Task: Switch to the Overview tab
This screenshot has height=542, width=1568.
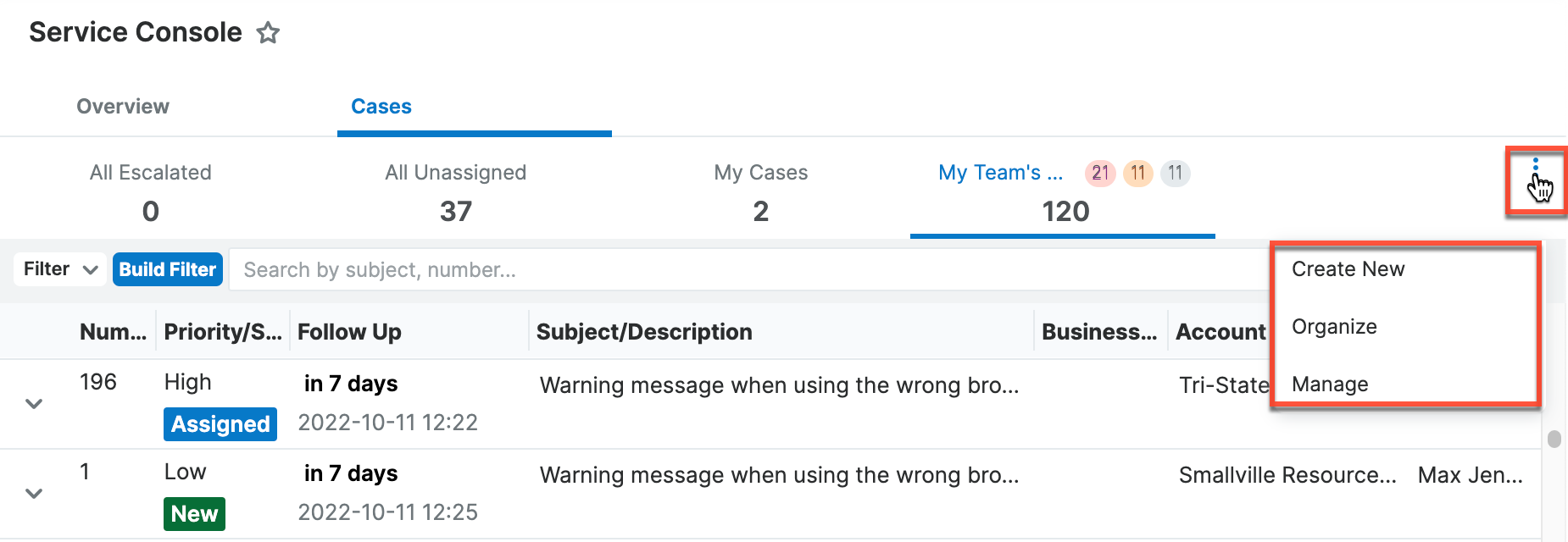Action: pos(123,107)
